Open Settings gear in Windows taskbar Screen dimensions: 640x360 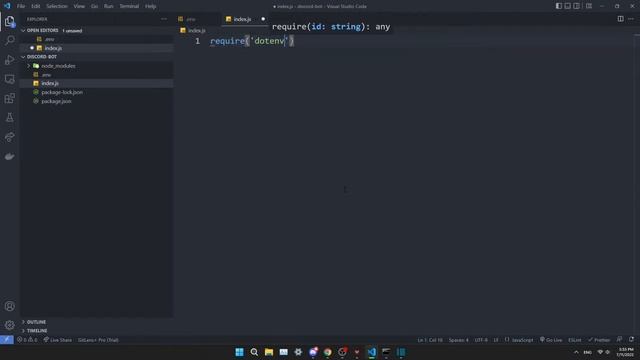298,352
